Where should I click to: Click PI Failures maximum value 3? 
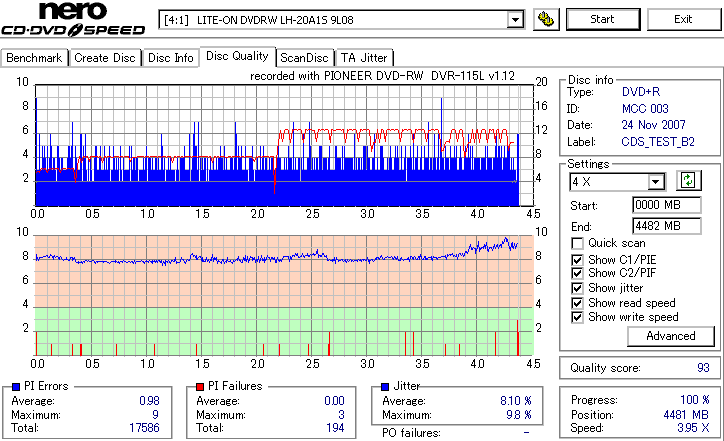(341, 415)
